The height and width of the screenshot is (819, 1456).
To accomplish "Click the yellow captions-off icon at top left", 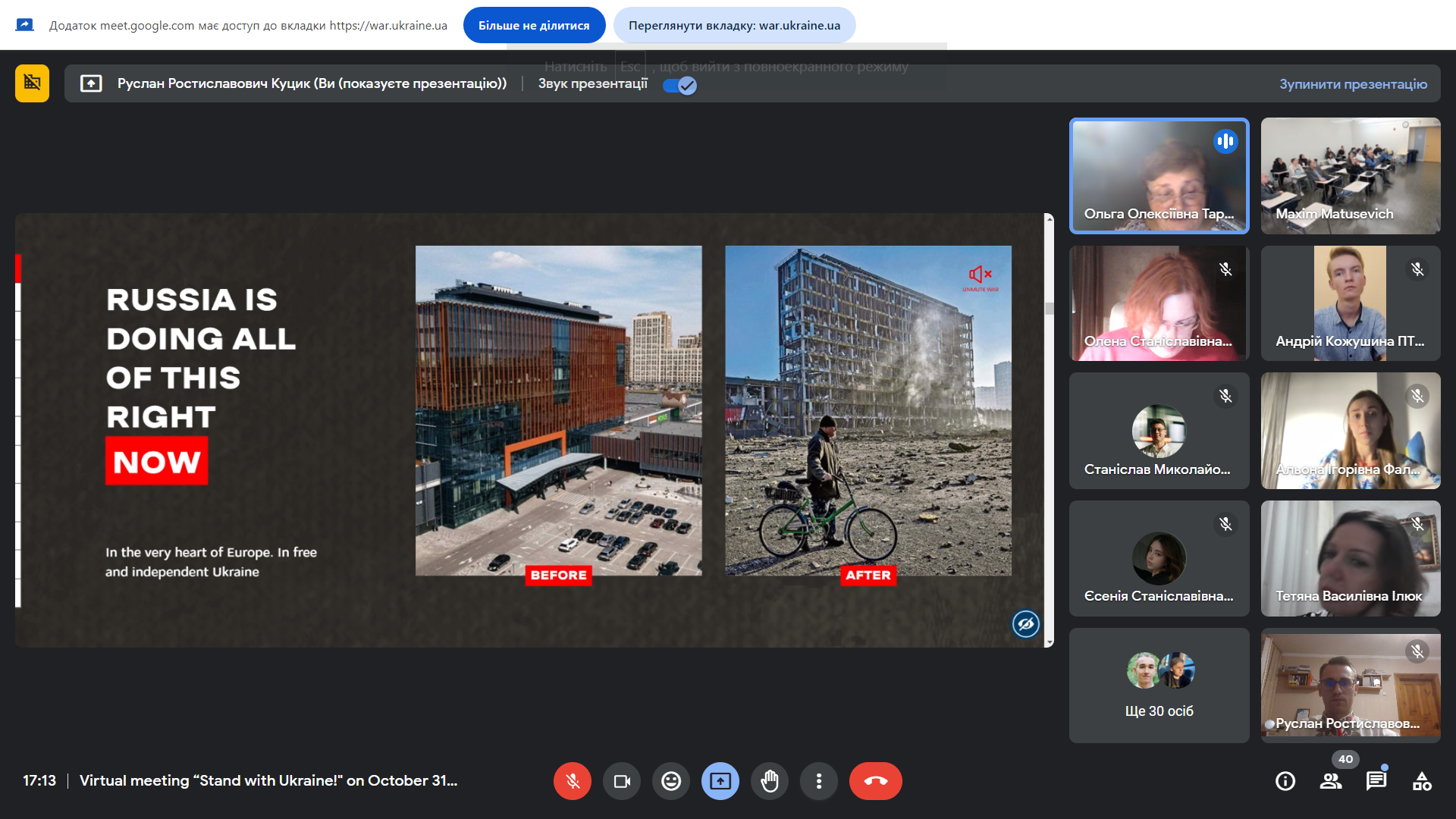I will (32, 83).
